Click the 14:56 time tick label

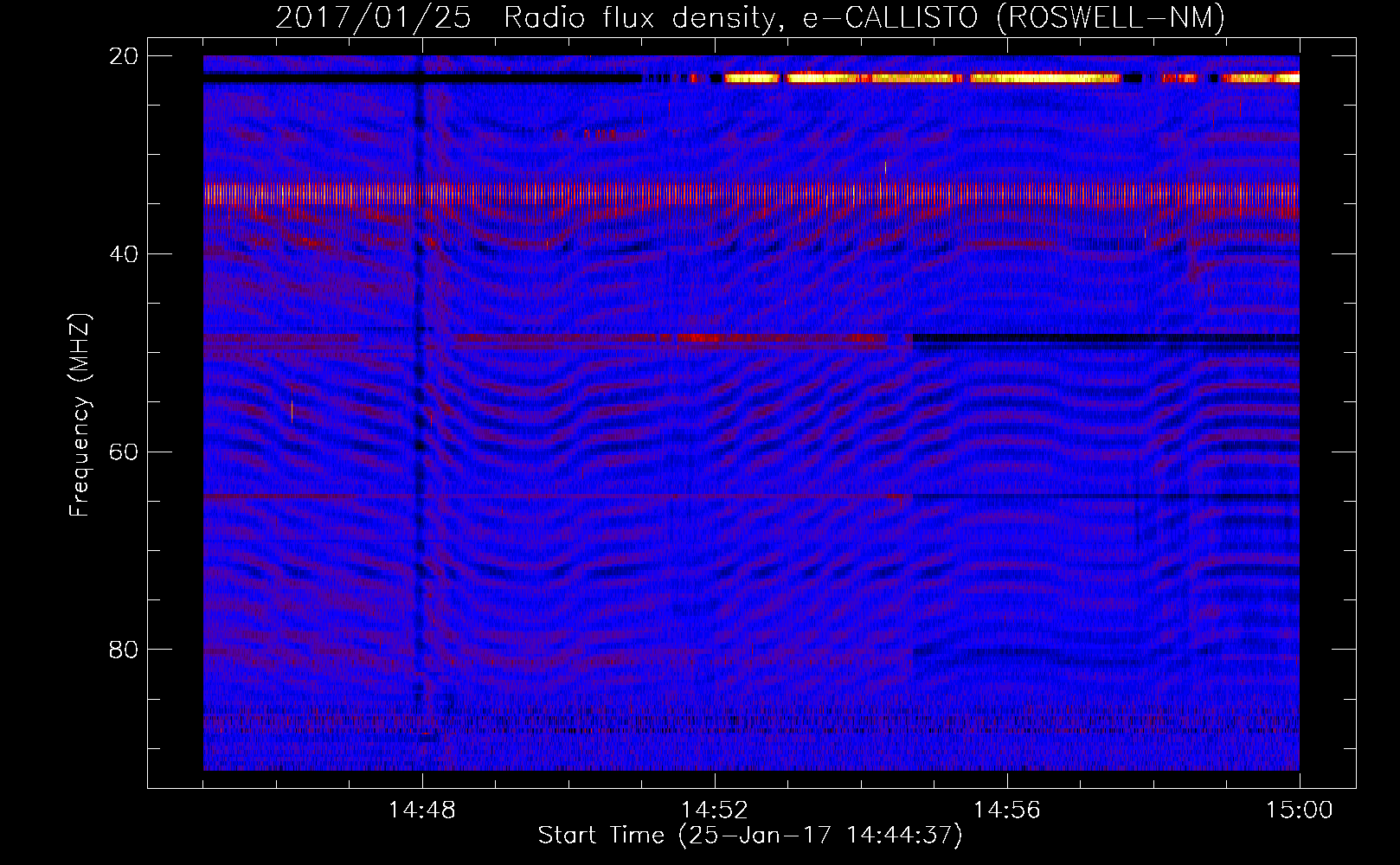1006,811
